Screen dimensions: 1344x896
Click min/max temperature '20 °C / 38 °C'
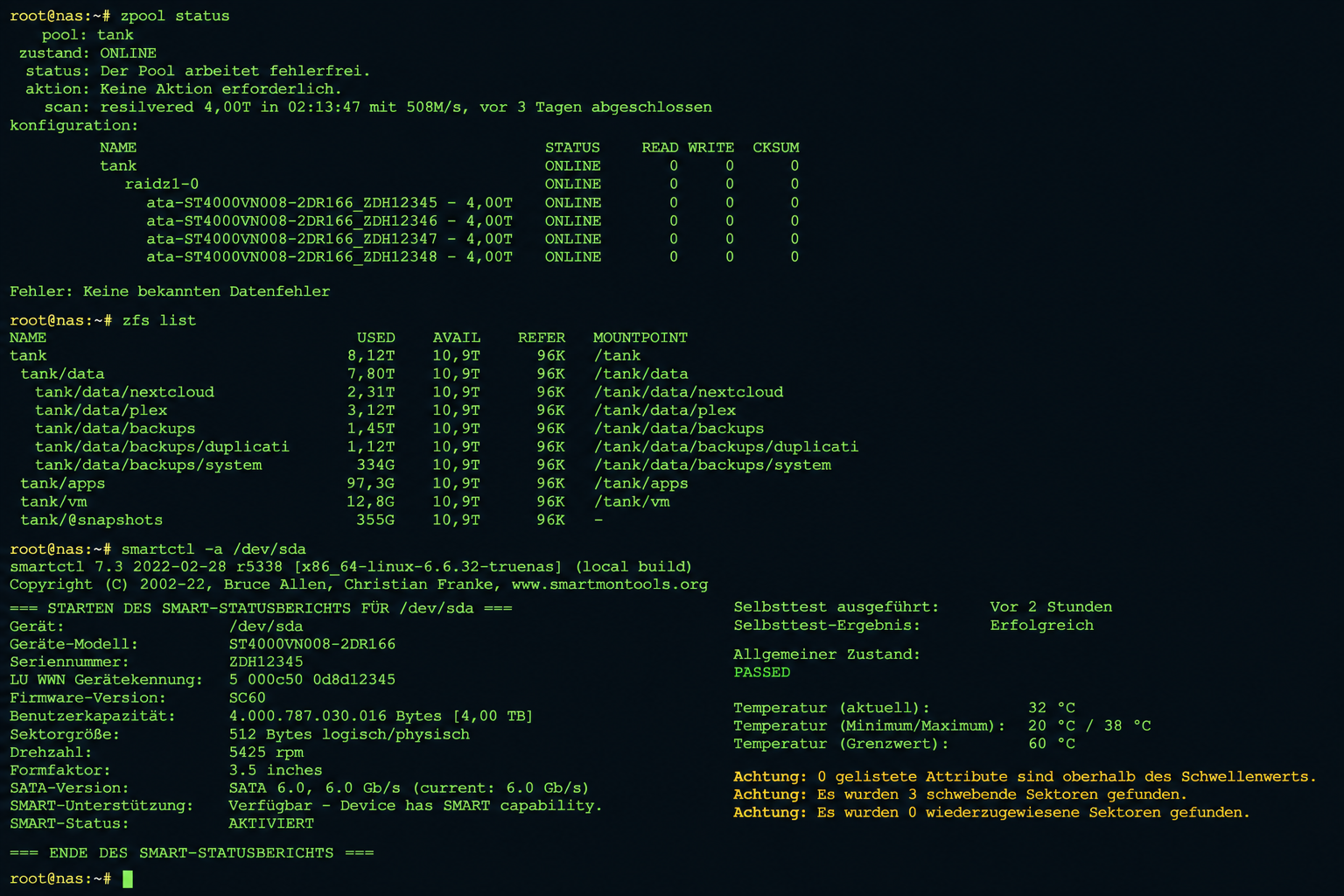tap(1089, 726)
